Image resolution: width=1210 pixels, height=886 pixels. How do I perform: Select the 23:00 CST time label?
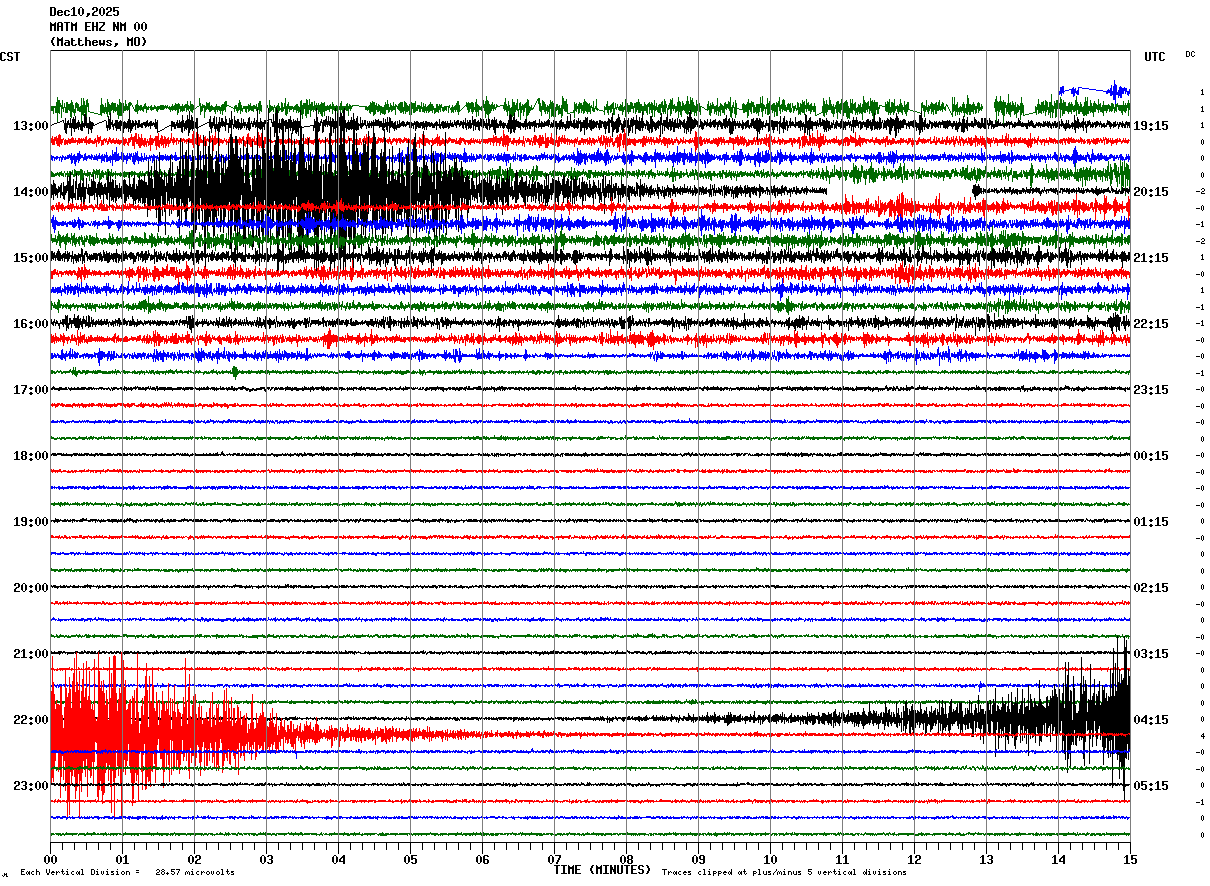tap(31, 786)
